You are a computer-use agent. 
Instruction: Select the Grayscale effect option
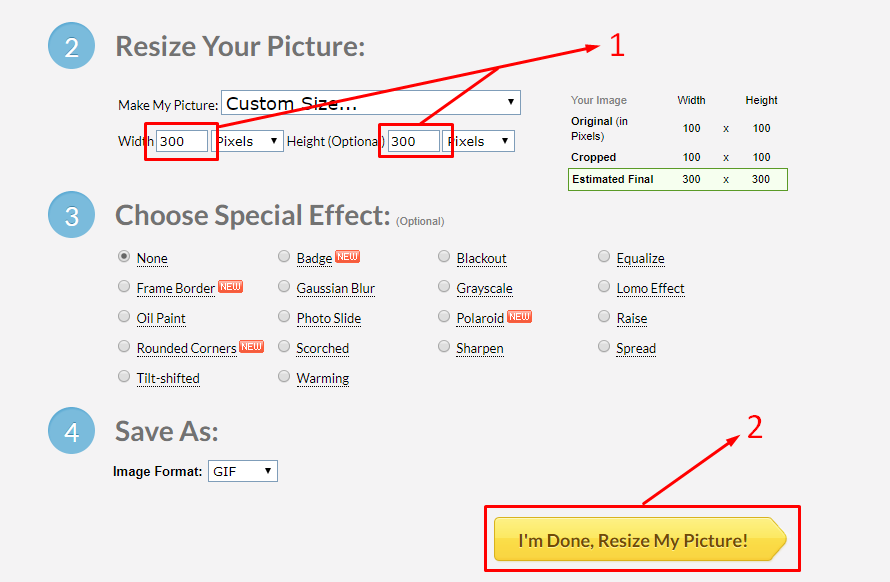445,287
